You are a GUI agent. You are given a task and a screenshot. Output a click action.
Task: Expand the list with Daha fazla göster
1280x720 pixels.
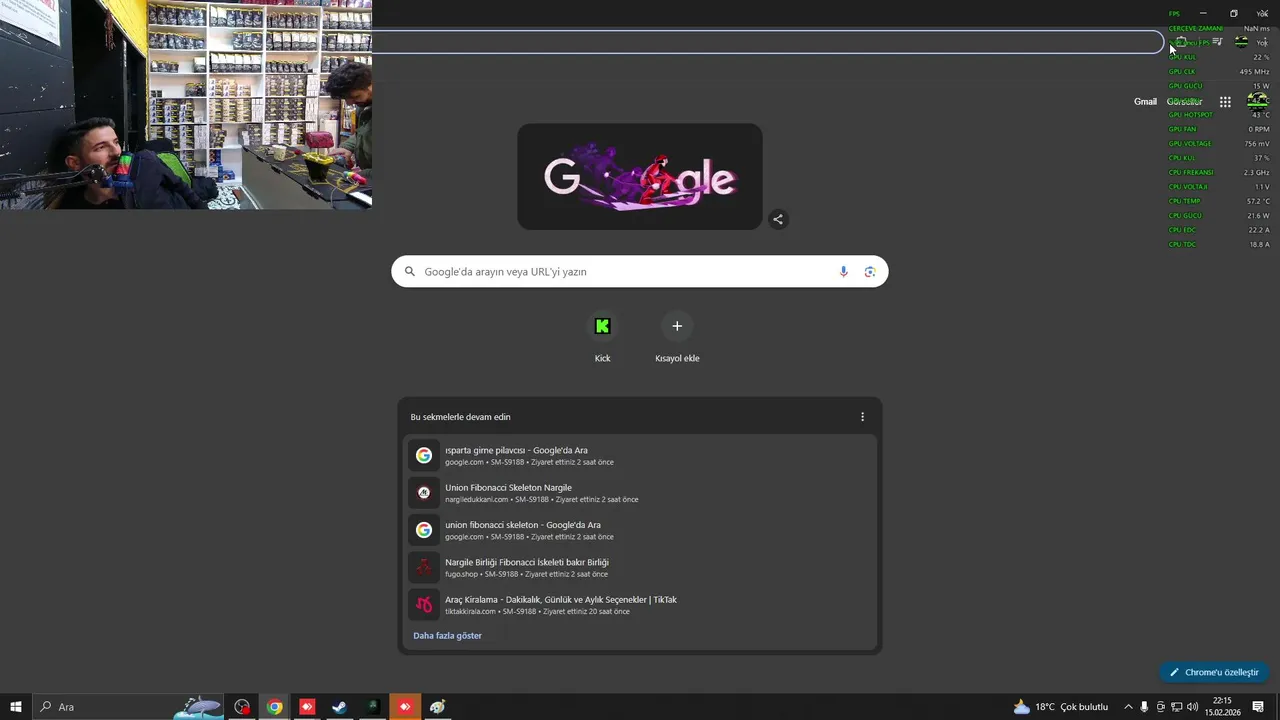(x=447, y=636)
